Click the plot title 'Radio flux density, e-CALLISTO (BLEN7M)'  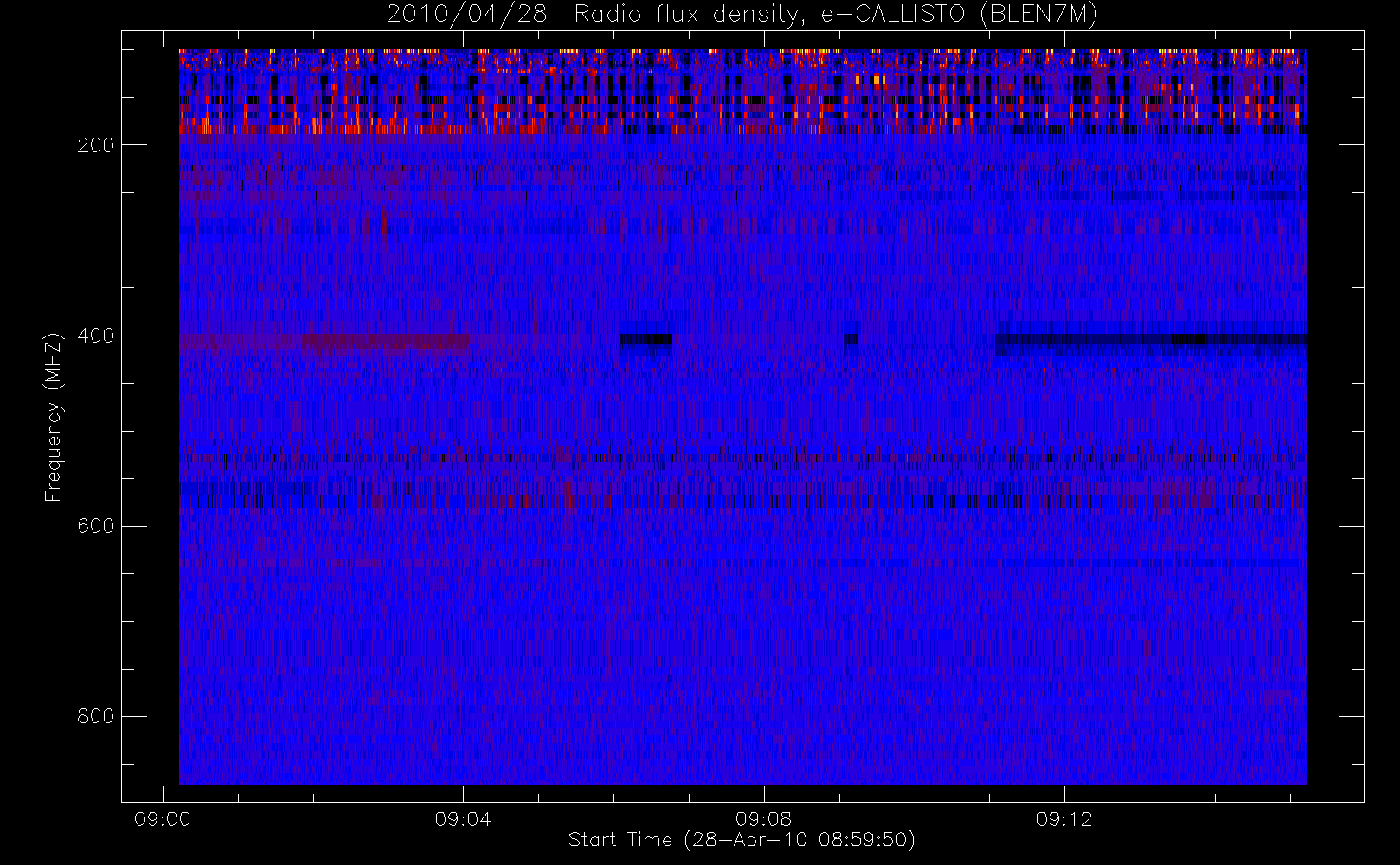click(x=836, y=15)
